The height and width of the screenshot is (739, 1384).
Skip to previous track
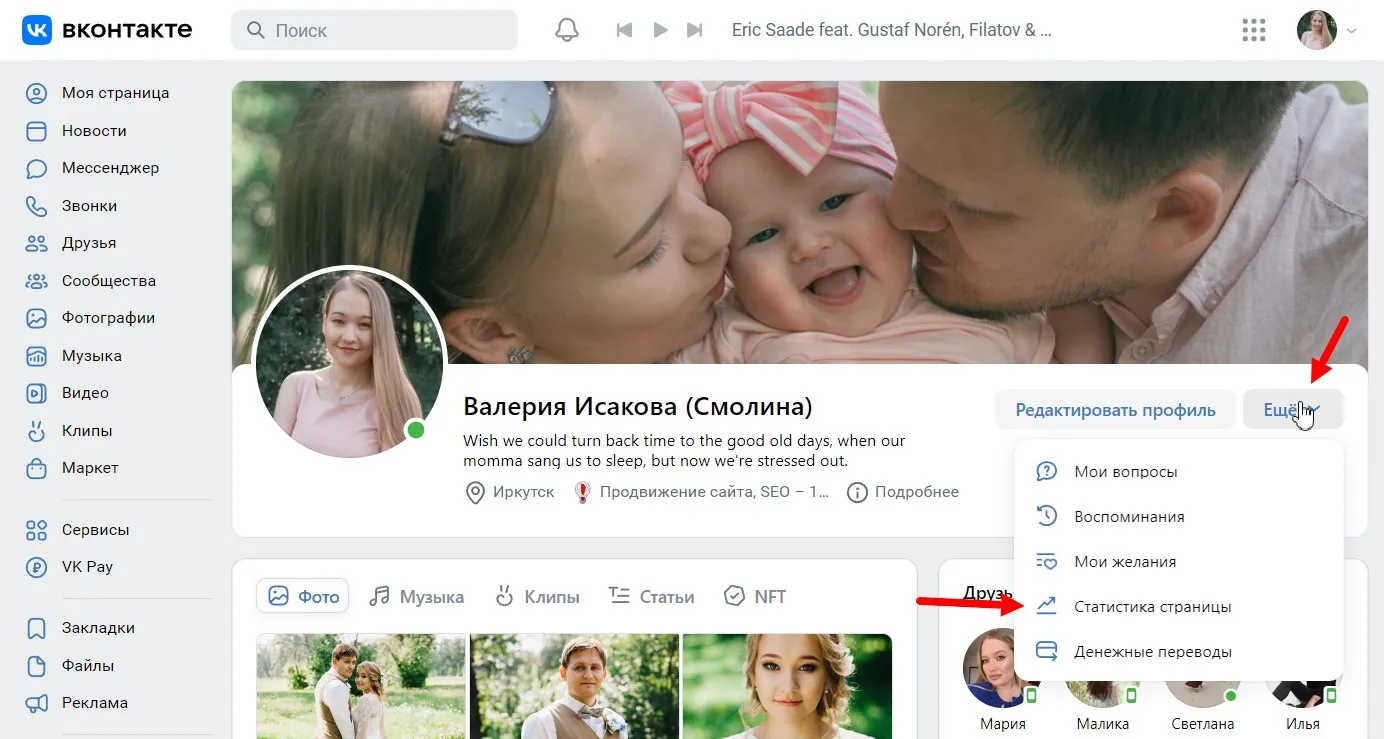625,30
